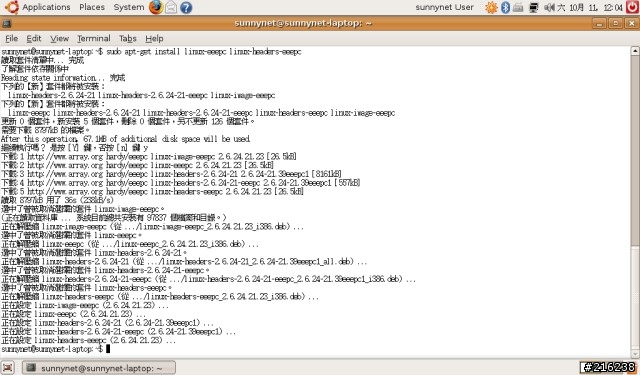Click the red power quit button
This screenshot has width=640, height=375.
point(632,7)
